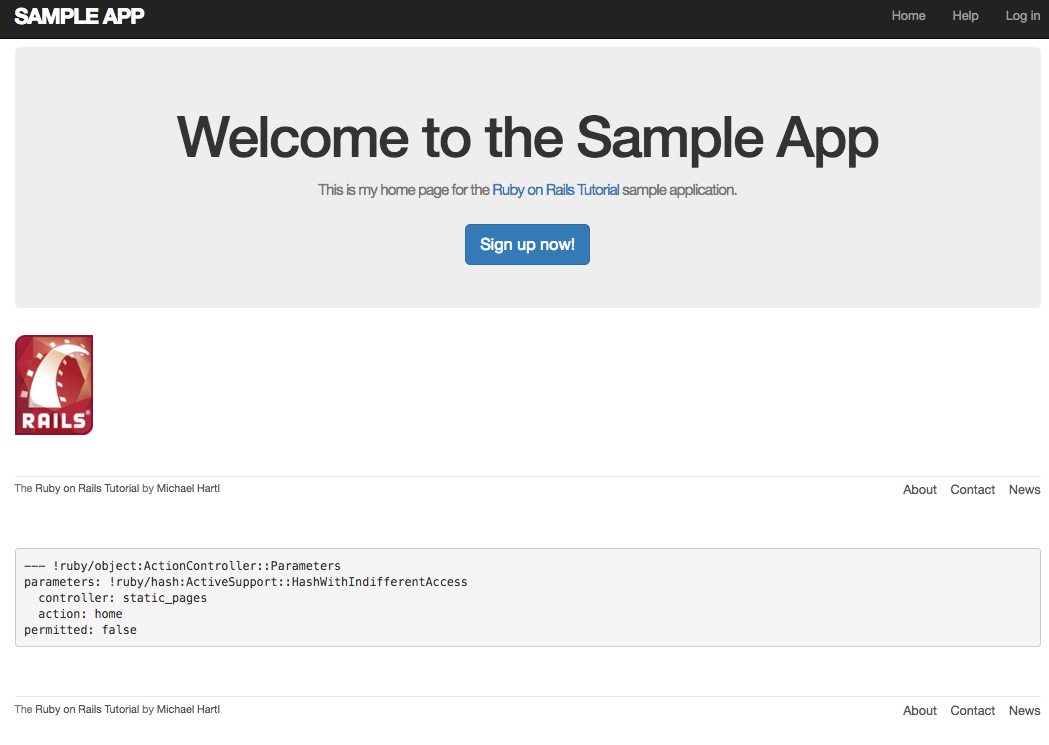
Task: Open Ruby on Rails Tutorial link in the footer above the debug box
Action: point(87,489)
